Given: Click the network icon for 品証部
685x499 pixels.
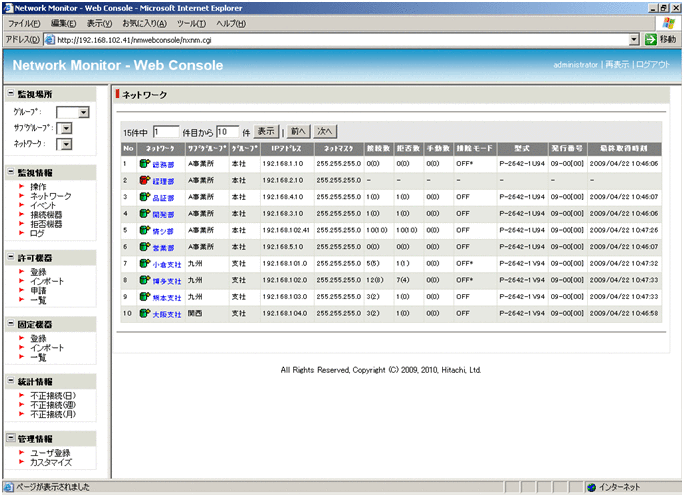Looking at the screenshot, I should [145, 198].
